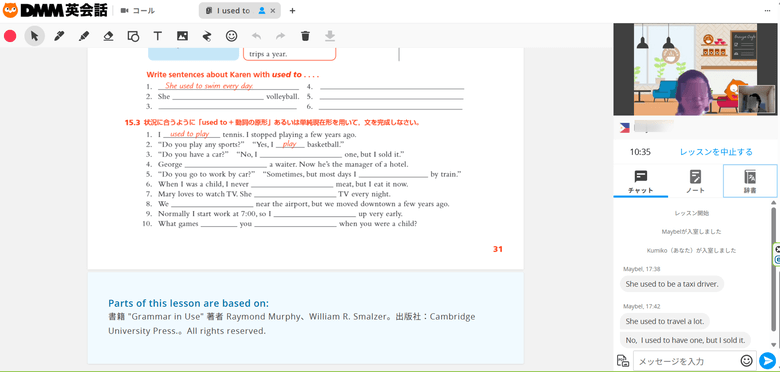Click 'Mary loves to watch TV' sentence
780x372 pixels.
(274, 194)
